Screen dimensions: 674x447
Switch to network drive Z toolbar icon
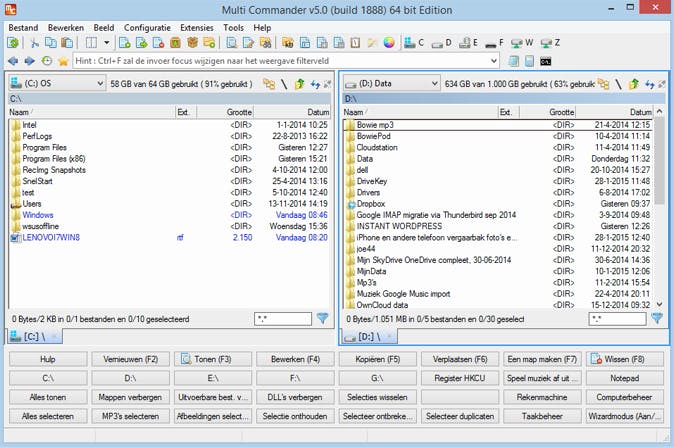pos(550,43)
